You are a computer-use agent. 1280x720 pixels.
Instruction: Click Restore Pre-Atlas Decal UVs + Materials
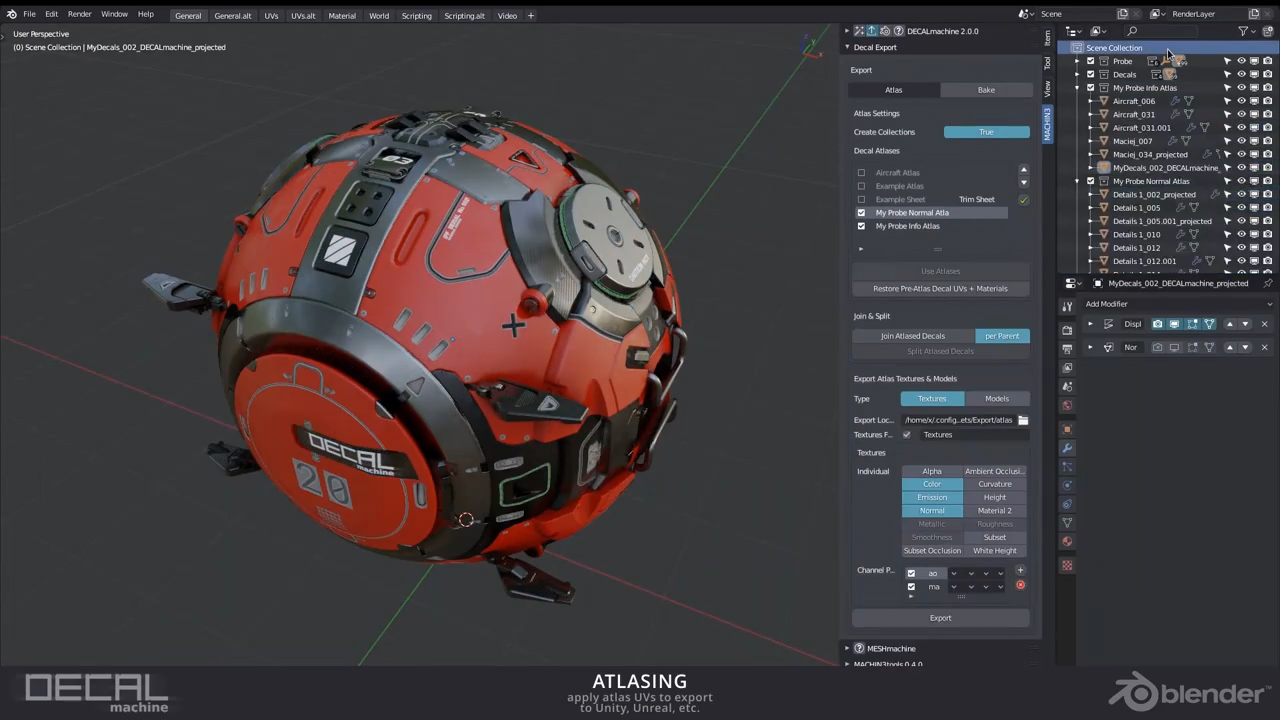(940, 289)
